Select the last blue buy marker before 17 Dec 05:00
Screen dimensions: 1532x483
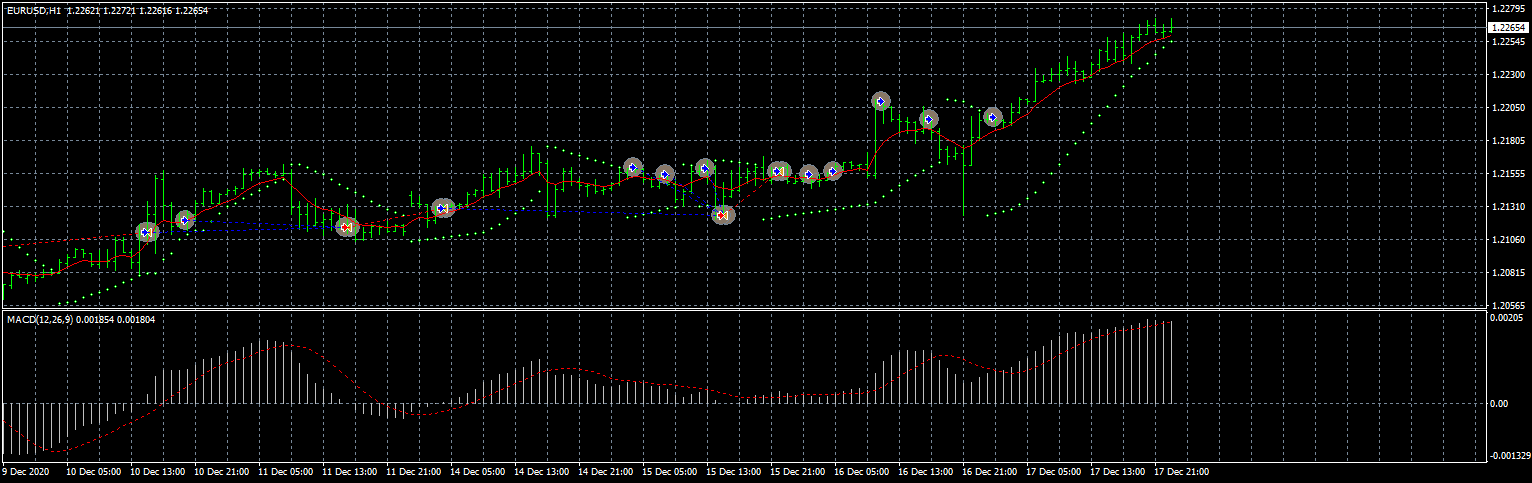[992, 117]
